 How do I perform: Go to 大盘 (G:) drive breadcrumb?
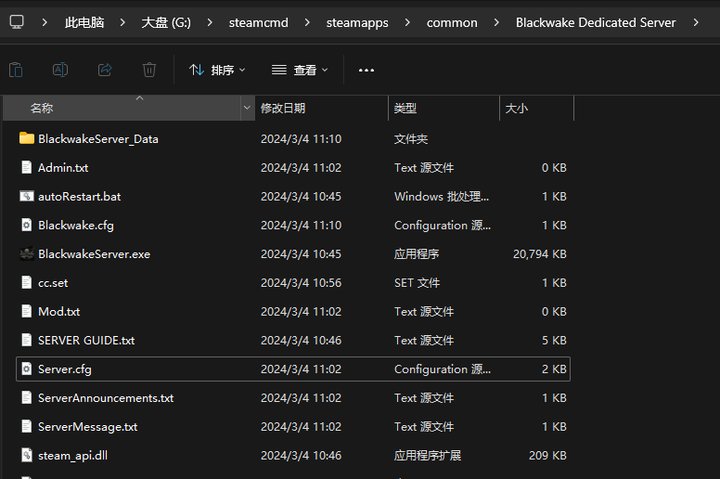166,22
